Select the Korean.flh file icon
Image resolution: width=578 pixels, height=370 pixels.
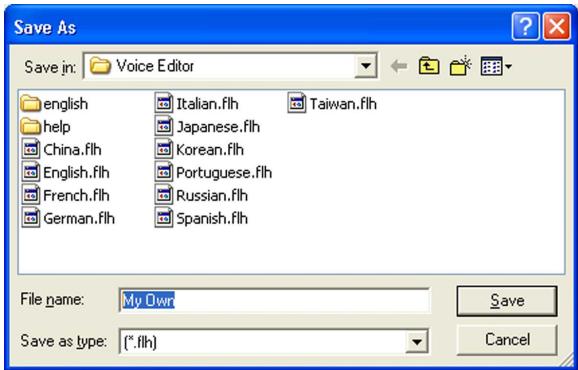[164, 149]
